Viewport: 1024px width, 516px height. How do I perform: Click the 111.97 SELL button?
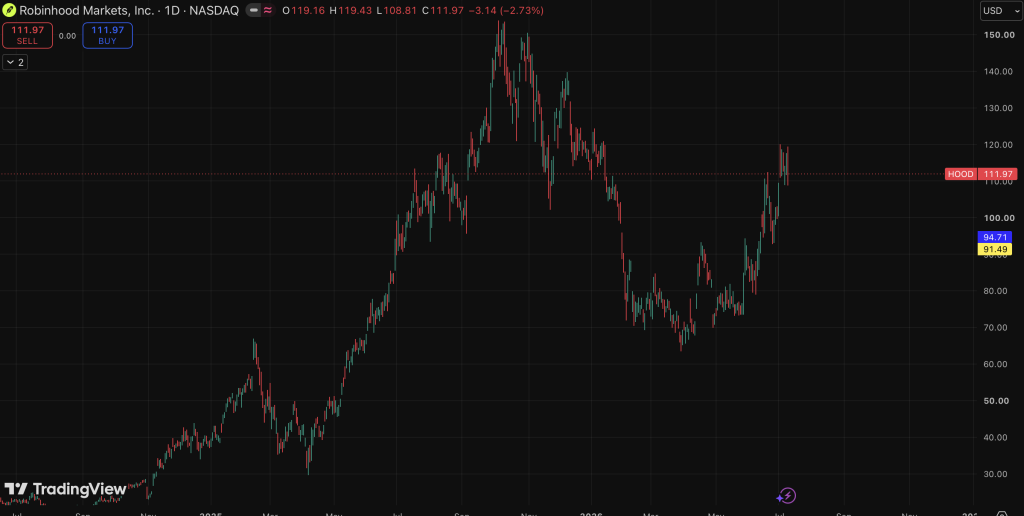coord(27,35)
